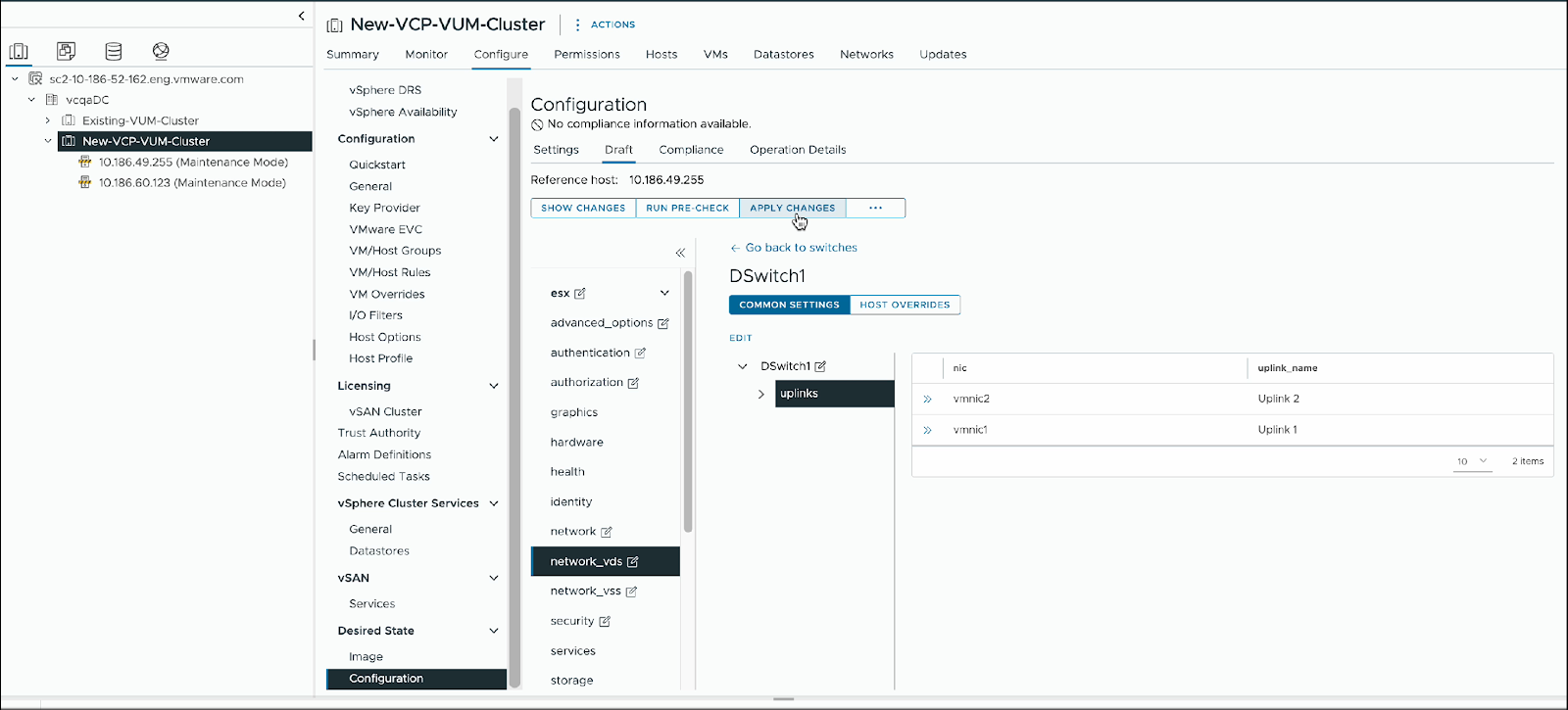Click edit icon beside network
Image resolution: width=1568 pixels, height=710 pixels.
(x=607, y=532)
